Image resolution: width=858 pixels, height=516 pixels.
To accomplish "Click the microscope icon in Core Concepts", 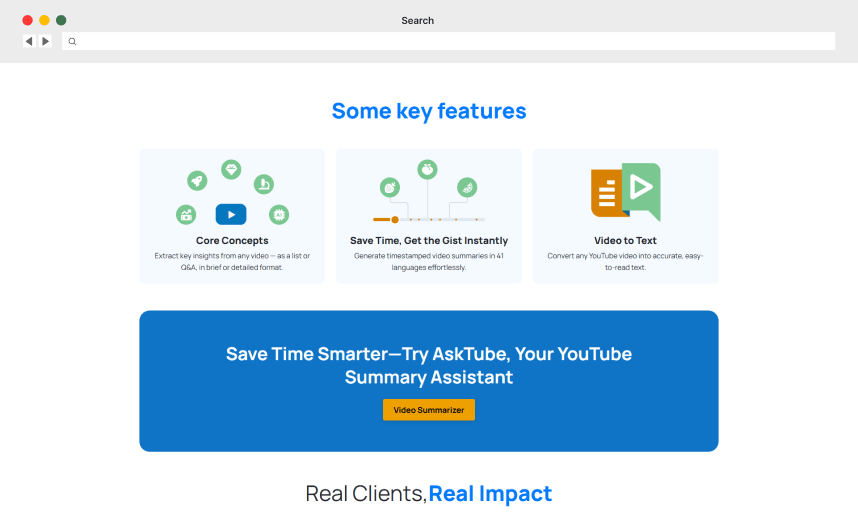I will pos(263,183).
